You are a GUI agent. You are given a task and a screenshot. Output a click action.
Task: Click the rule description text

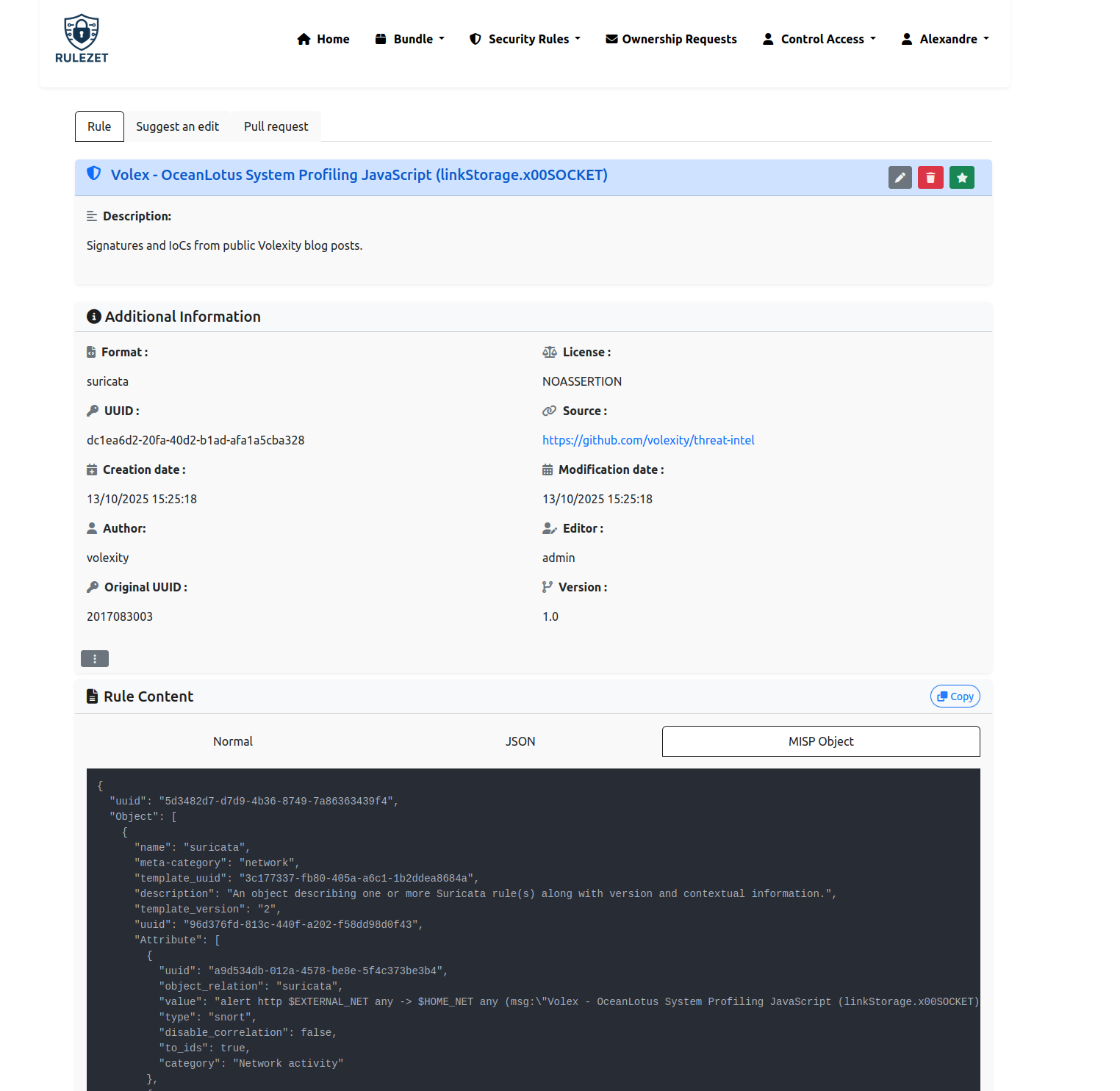point(225,245)
